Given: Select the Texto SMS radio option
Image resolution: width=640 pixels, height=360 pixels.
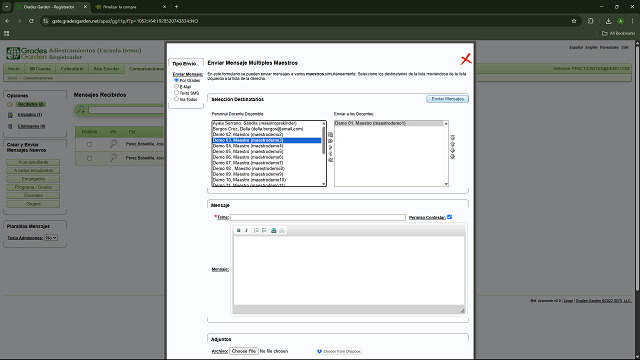Looking at the screenshot, I should point(176,93).
